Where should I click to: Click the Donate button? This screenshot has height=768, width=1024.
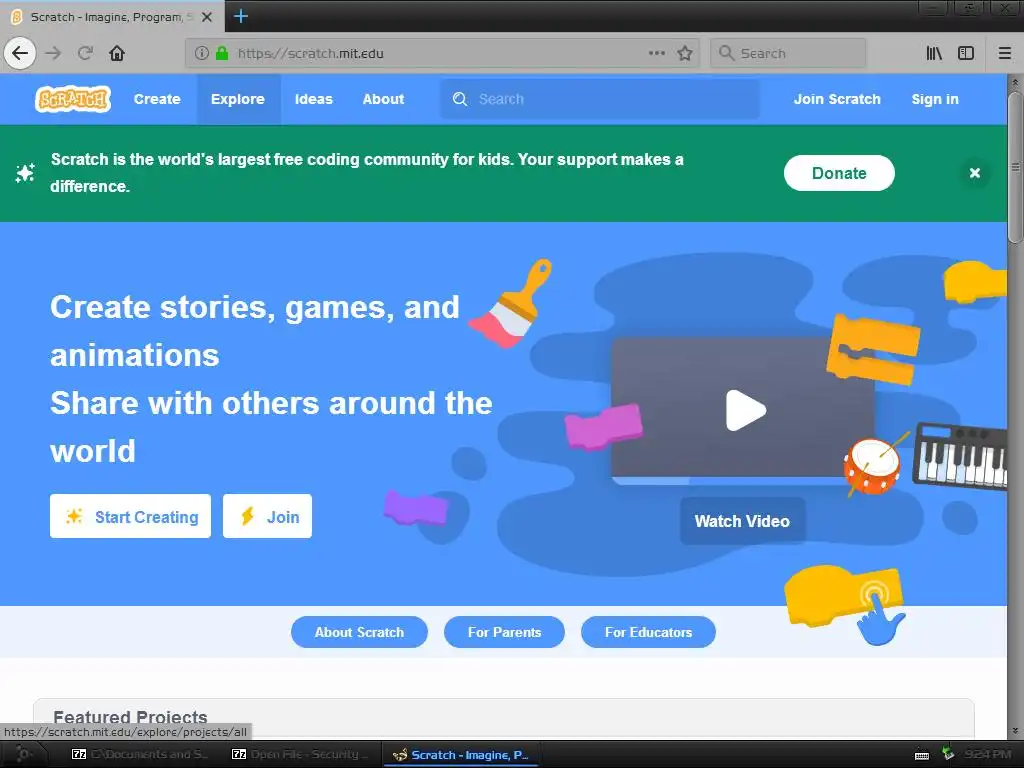(839, 173)
